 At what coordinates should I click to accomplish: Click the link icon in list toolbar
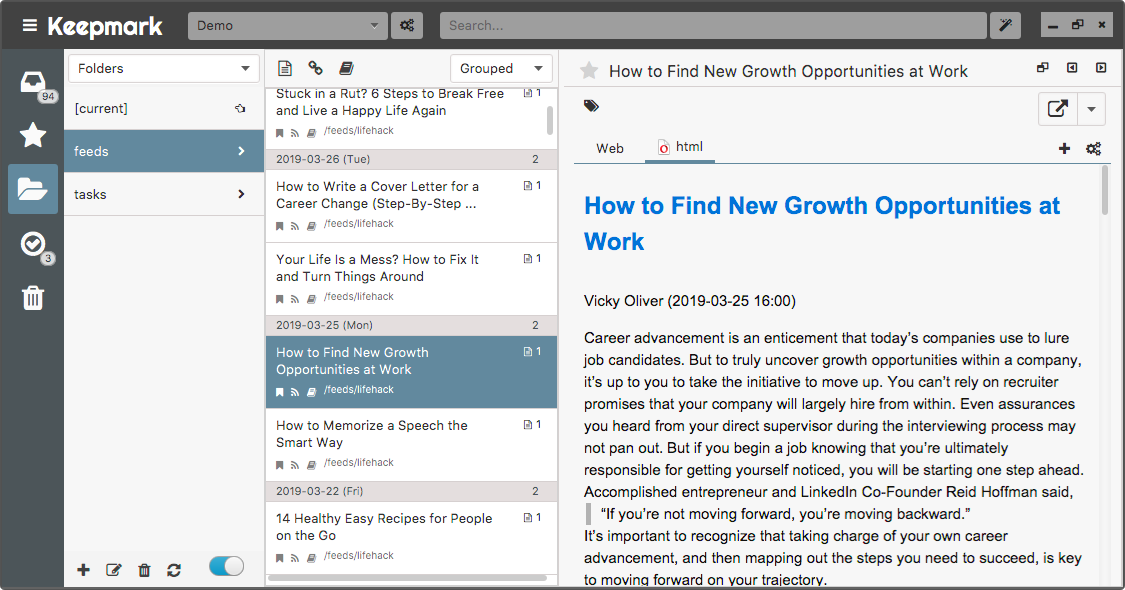tap(316, 68)
